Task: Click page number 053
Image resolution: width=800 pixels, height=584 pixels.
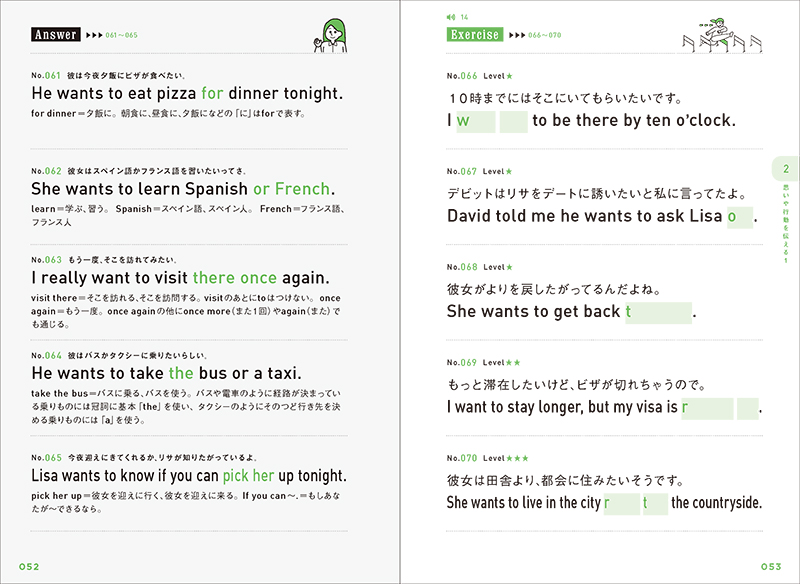Action: point(771,567)
